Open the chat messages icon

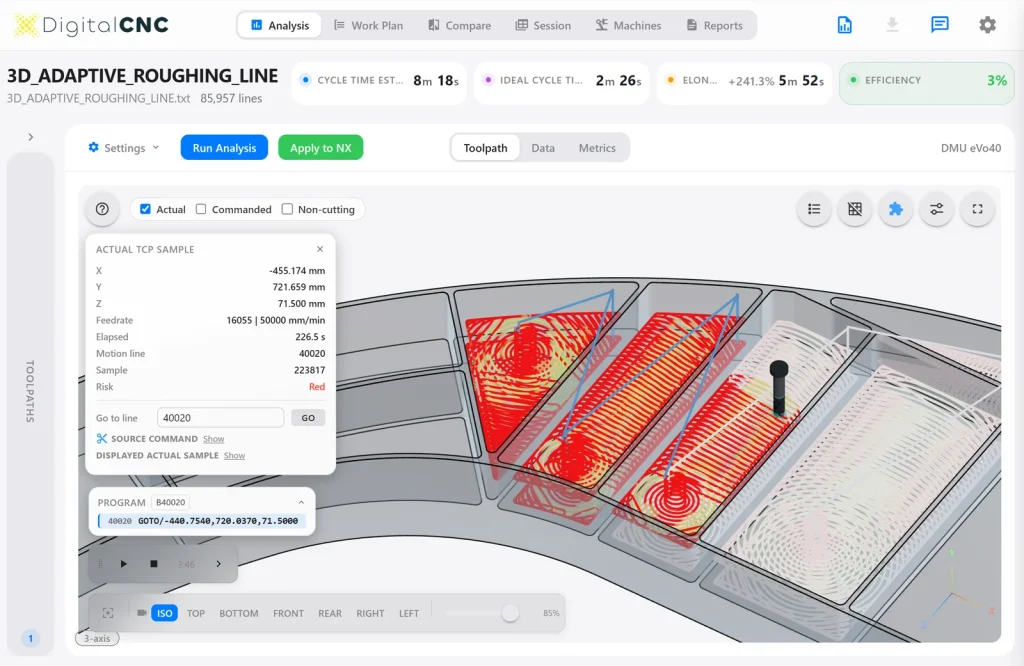tap(939, 25)
